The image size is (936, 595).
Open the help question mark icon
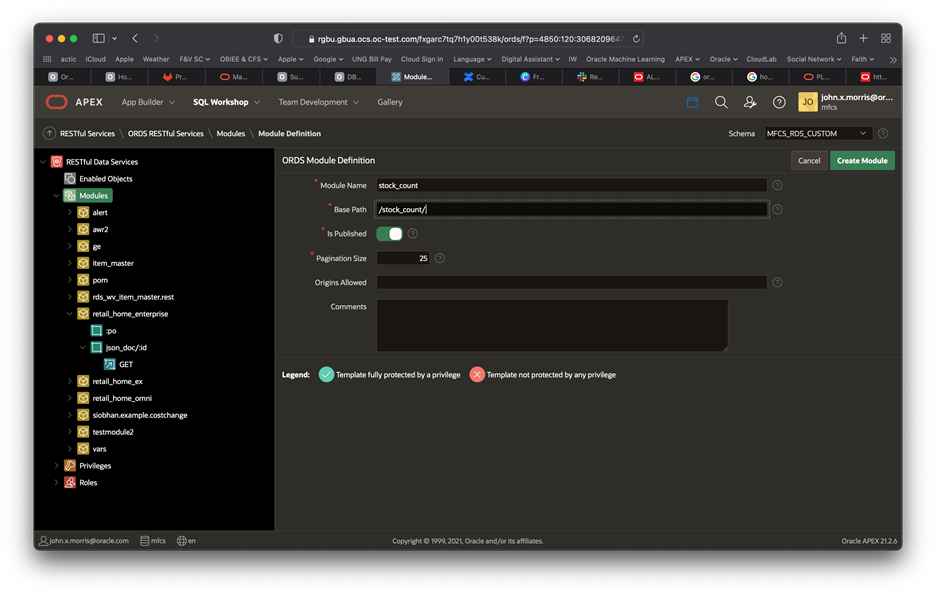pos(779,101)
